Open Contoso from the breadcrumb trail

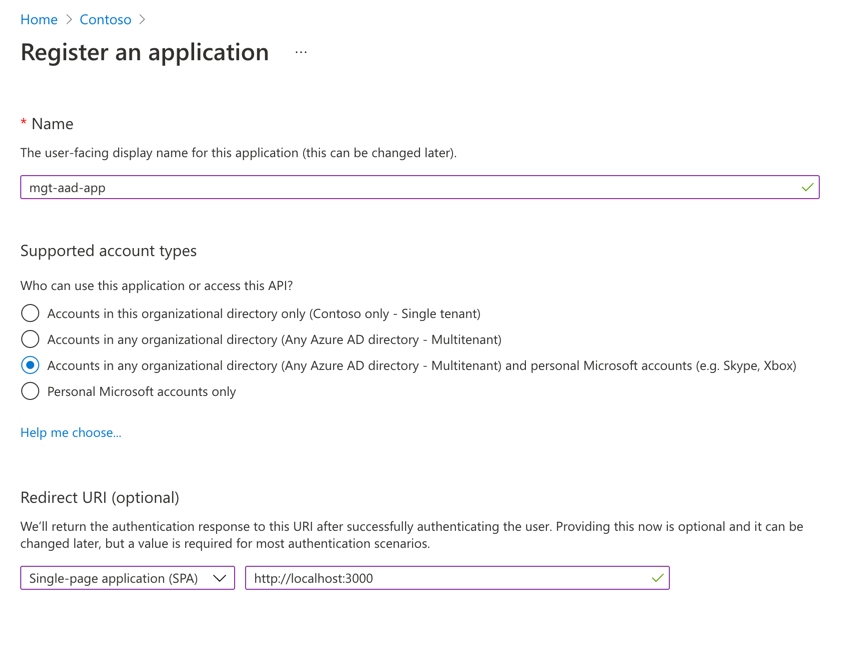pos(105,19)
